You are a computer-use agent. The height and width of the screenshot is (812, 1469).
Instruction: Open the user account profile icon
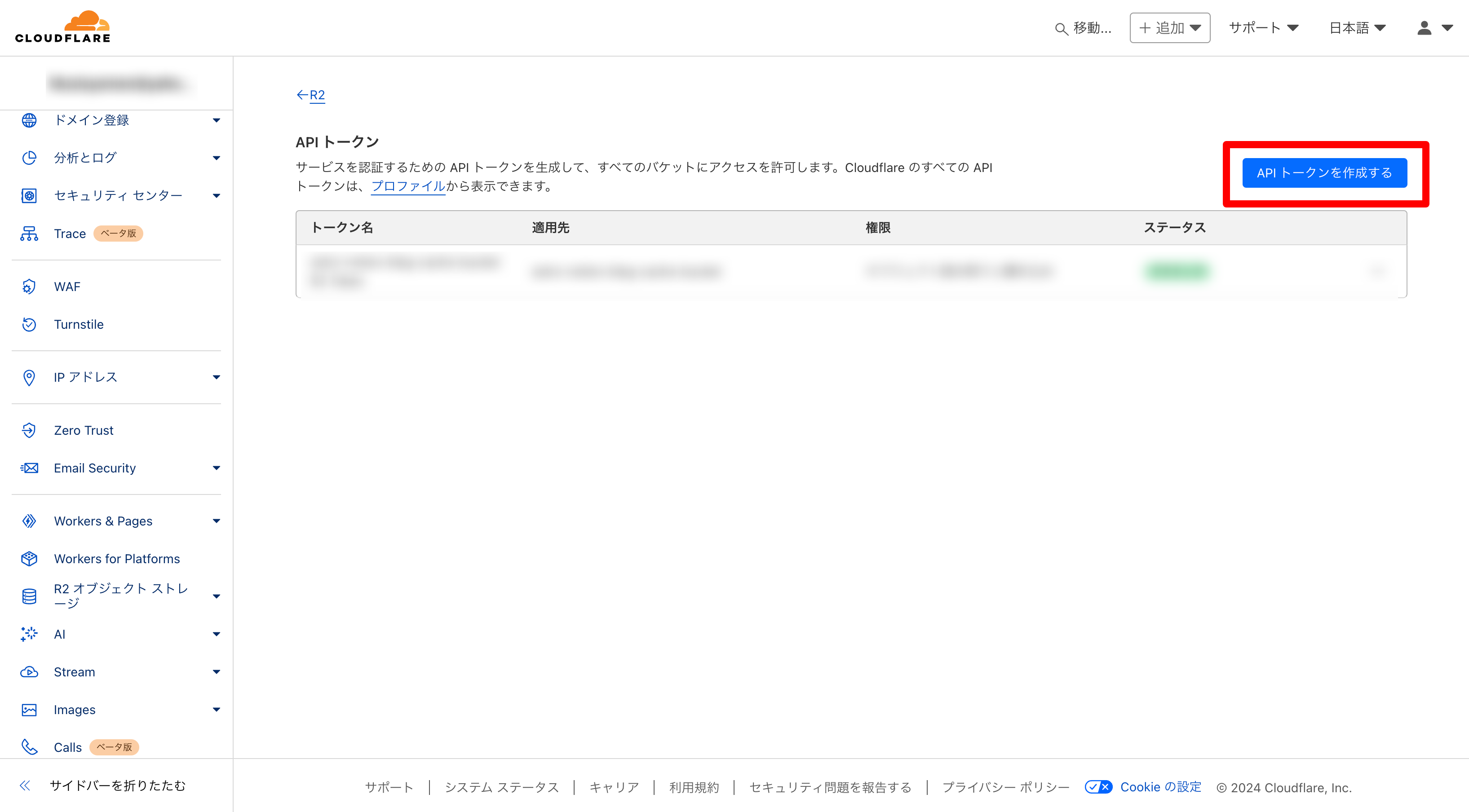pos(1424,28)
